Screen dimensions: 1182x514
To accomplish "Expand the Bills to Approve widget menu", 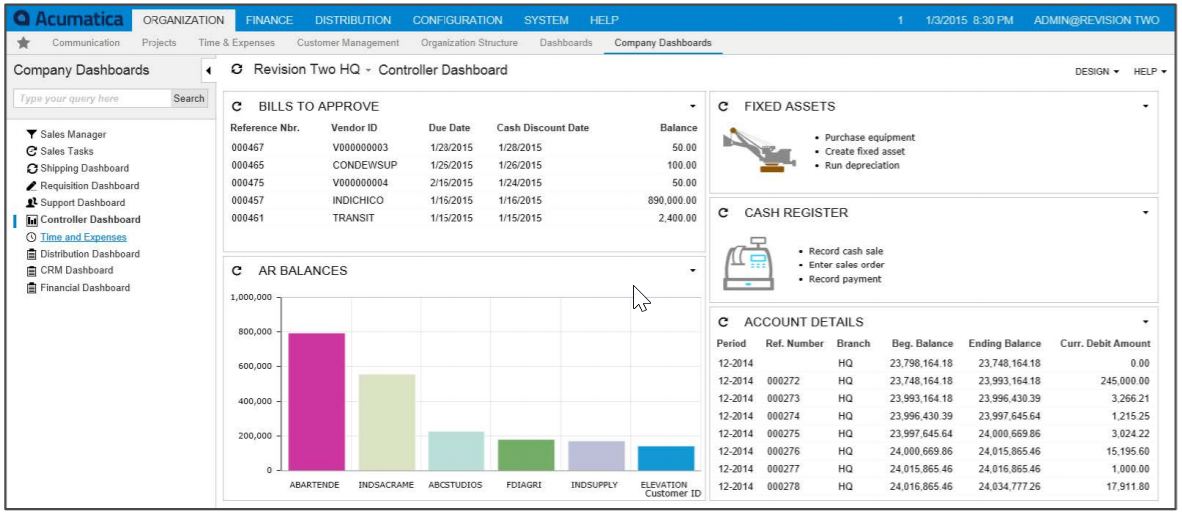I will 692,107.
